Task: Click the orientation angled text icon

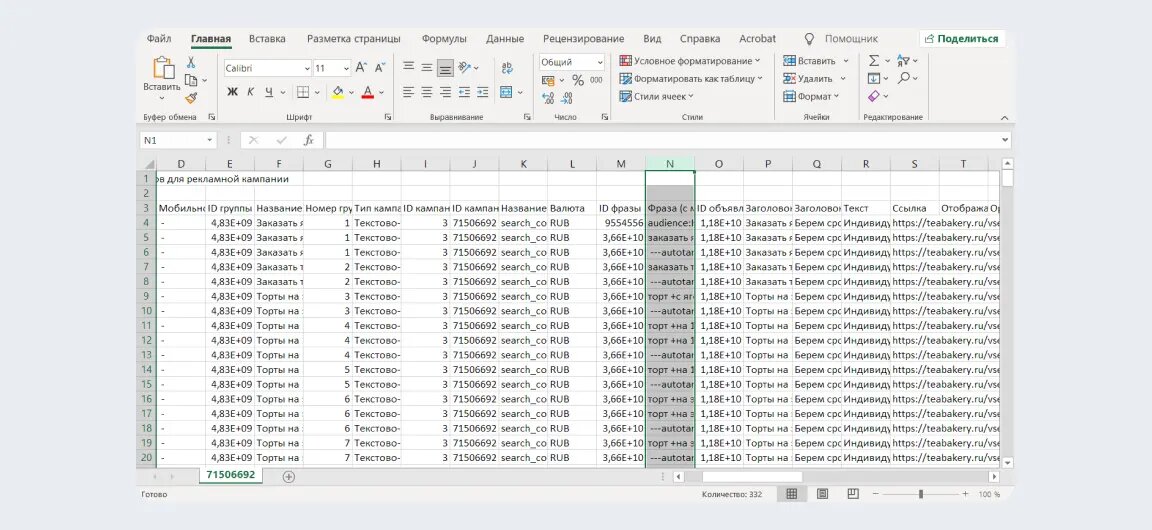Action: click(x=464, y=68)
